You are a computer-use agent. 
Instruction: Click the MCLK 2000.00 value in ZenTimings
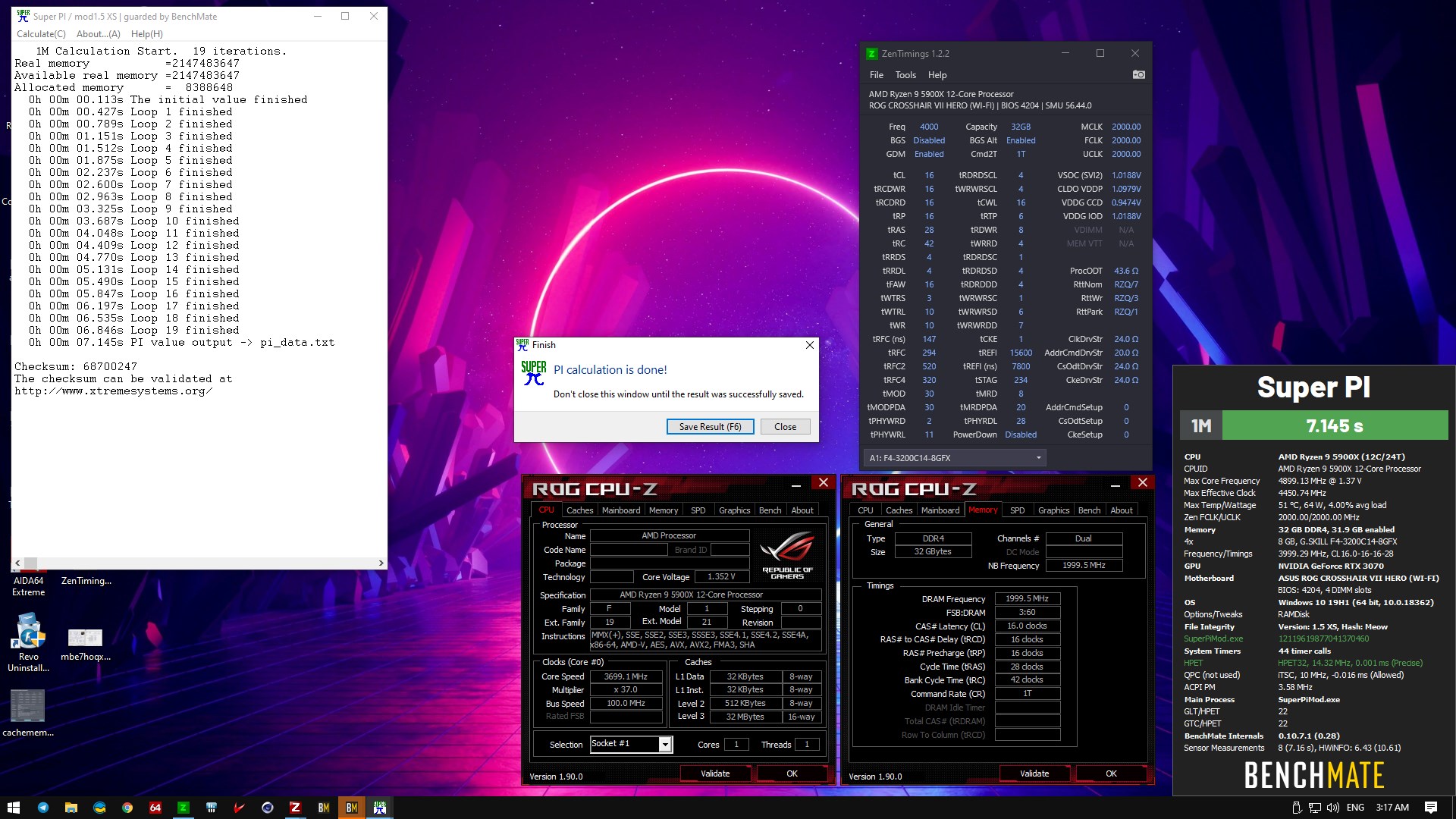click(1126, 127)
